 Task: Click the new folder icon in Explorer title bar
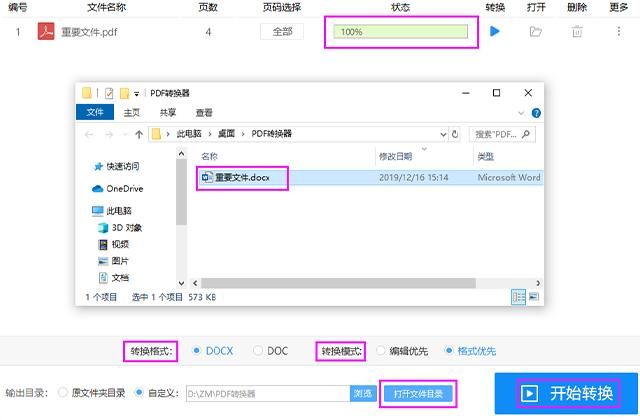coord(124,93)
